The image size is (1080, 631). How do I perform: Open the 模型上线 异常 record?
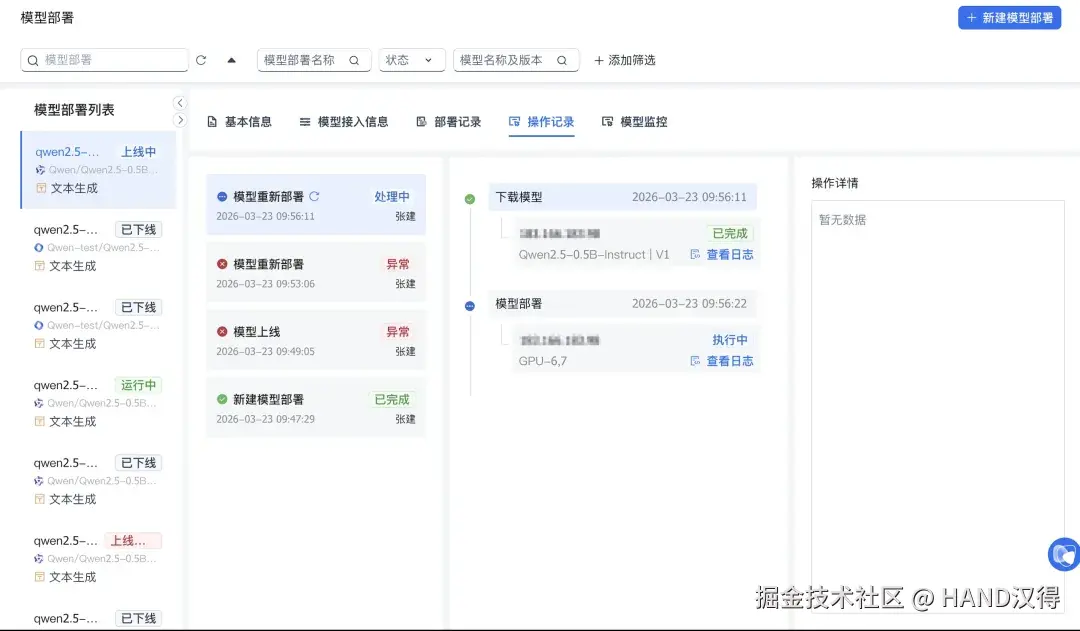click(316, 340)
